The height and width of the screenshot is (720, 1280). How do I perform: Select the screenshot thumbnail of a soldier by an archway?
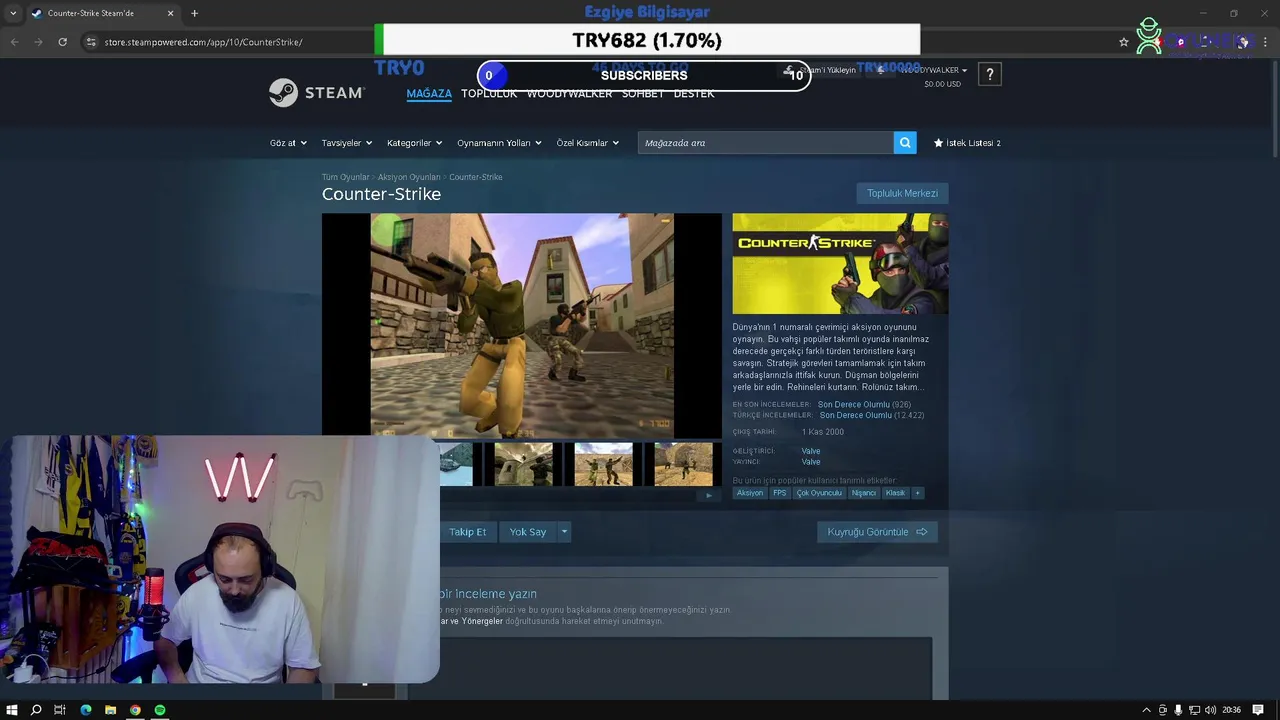tap(523, 464)
